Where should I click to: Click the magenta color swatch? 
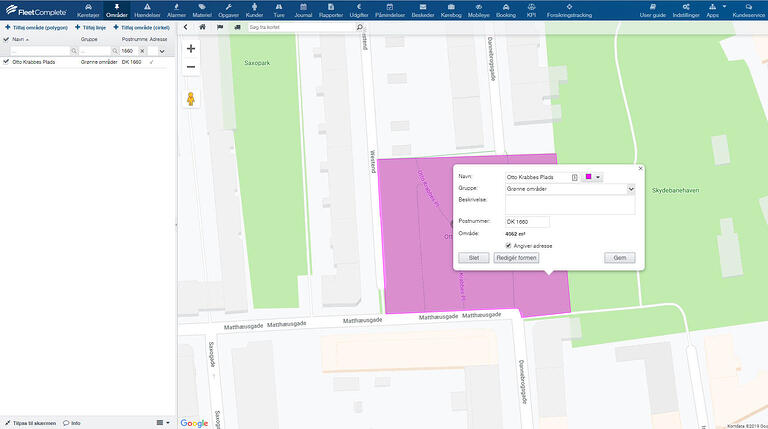[x=588, y=177]
